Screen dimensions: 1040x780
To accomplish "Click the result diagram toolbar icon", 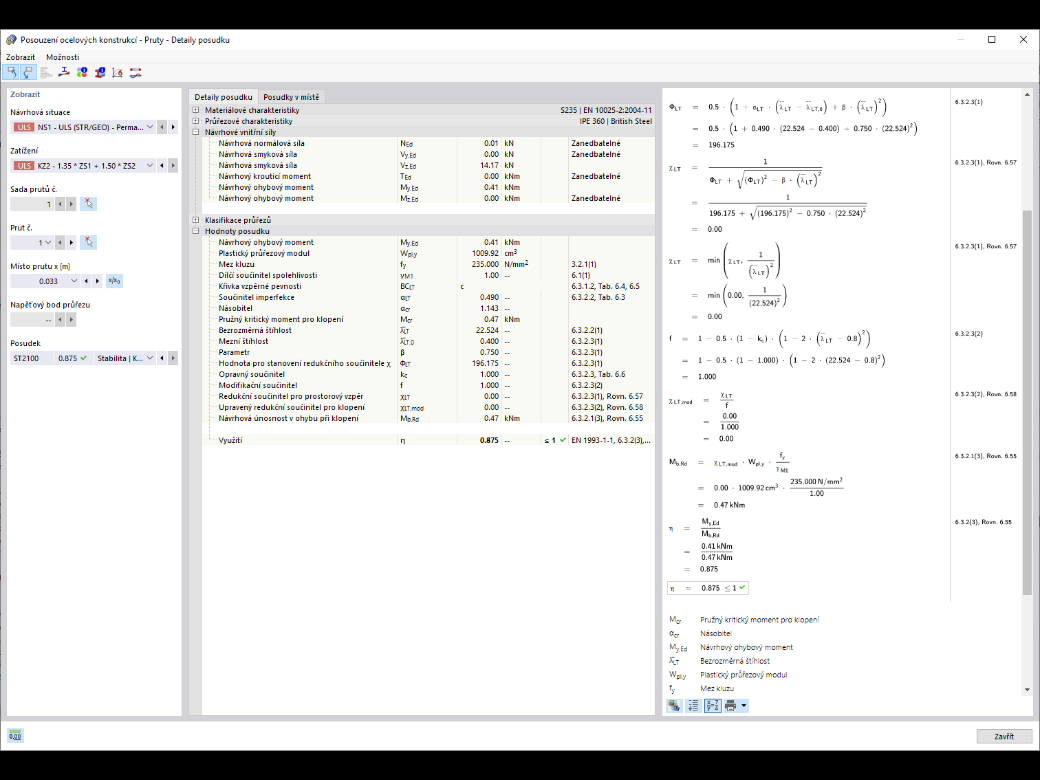I will [x=117, y=72].
